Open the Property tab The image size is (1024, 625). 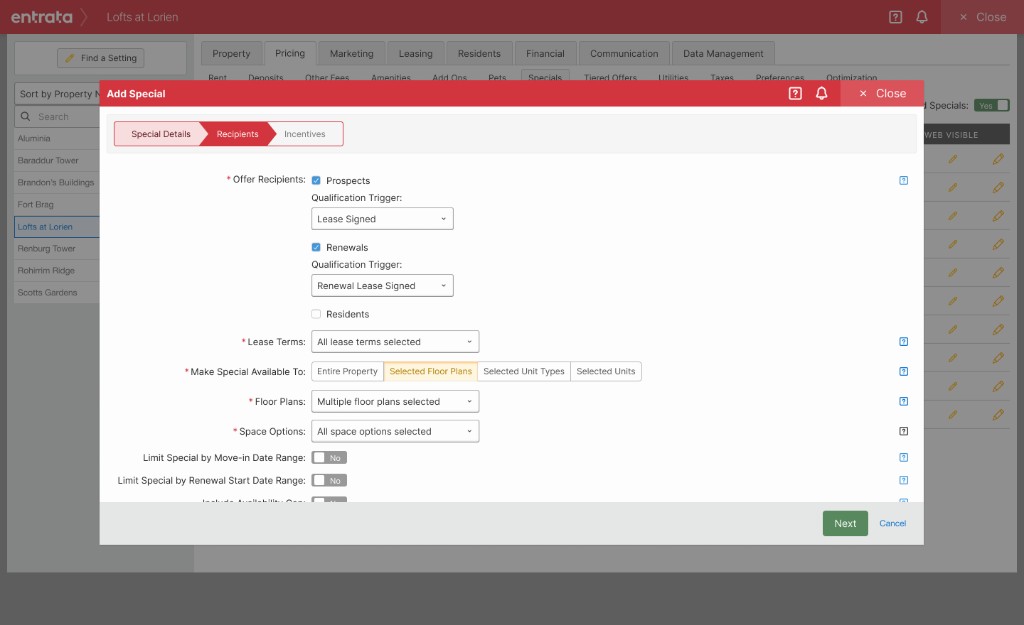(231, 54)
